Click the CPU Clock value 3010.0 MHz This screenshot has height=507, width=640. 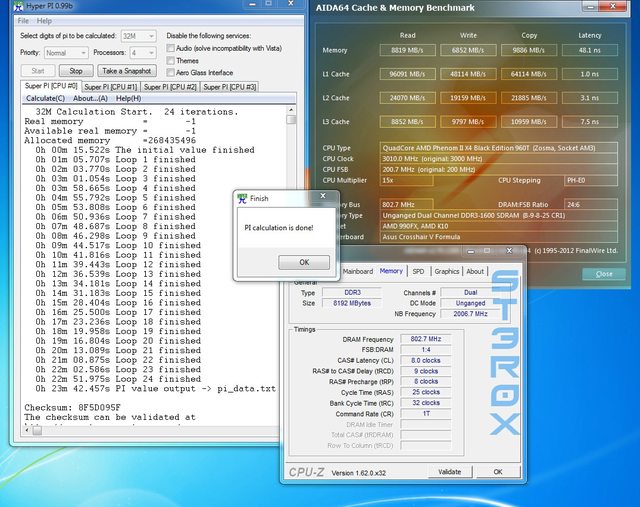tap(499, 159)
